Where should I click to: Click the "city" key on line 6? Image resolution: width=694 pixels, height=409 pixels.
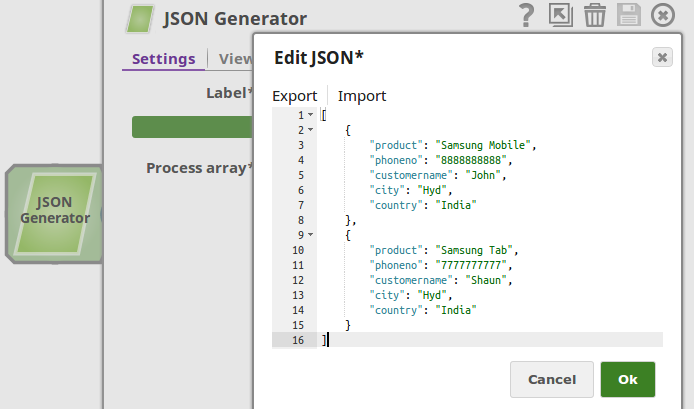(387, 190)
